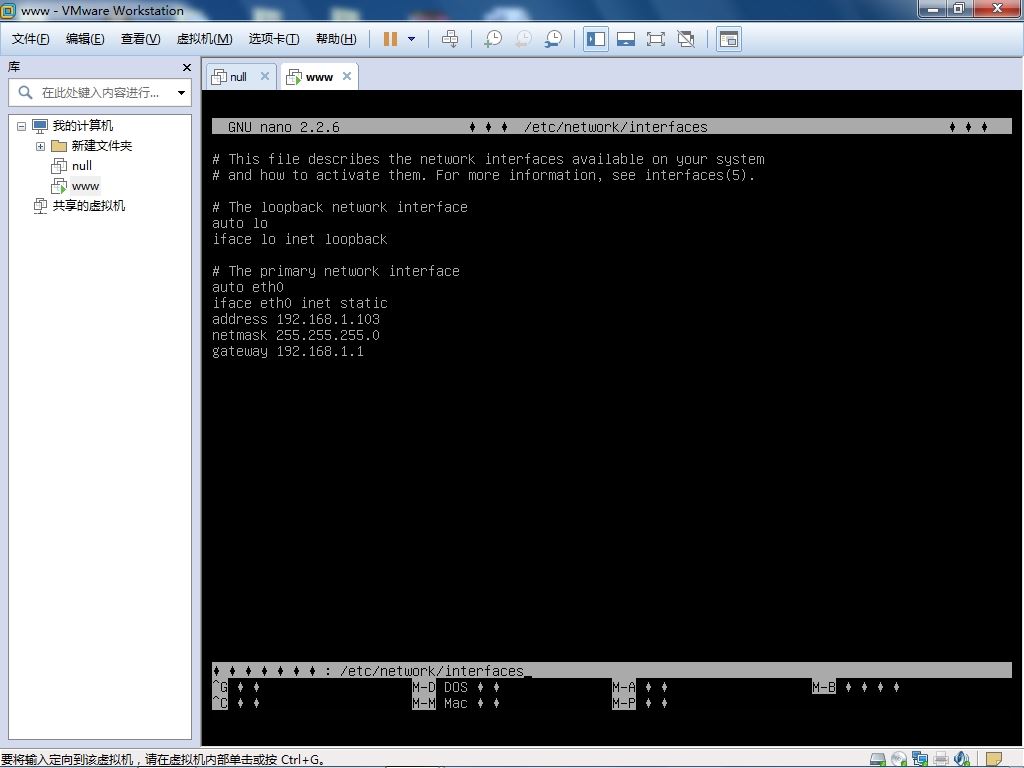Screen dimensions: 1024x768
Task: Click the M-B option in nano footer
Action: [856, 687]
